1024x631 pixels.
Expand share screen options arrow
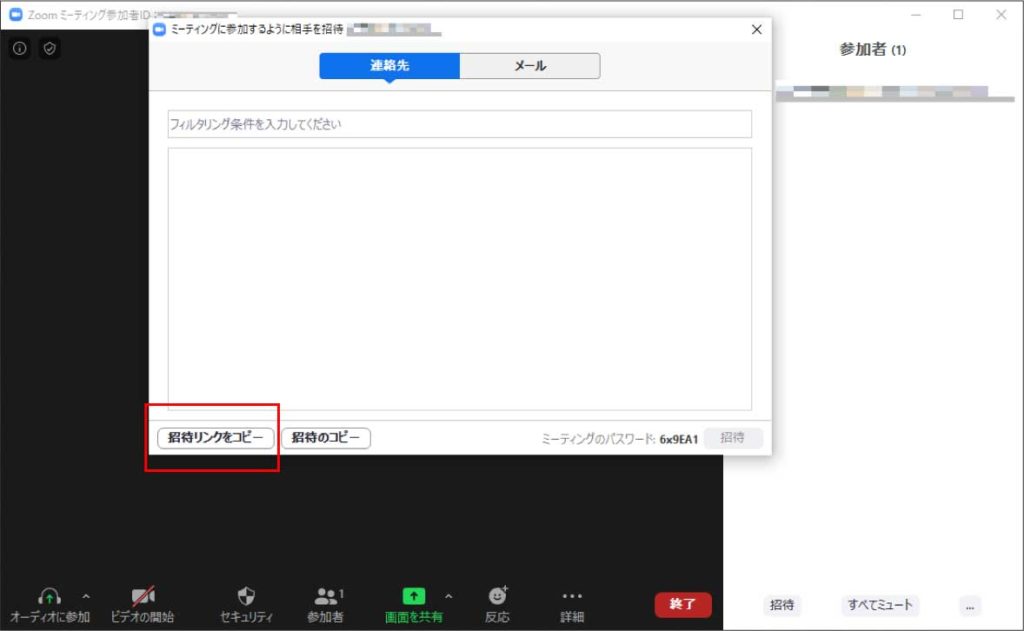point(448,597)
